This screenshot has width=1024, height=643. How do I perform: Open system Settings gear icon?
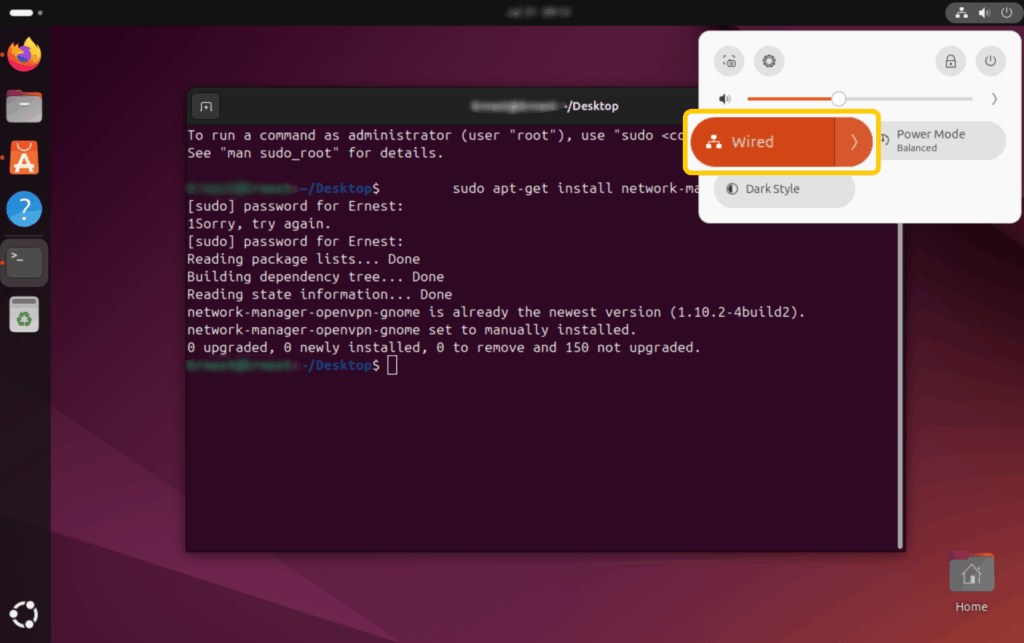768,61
